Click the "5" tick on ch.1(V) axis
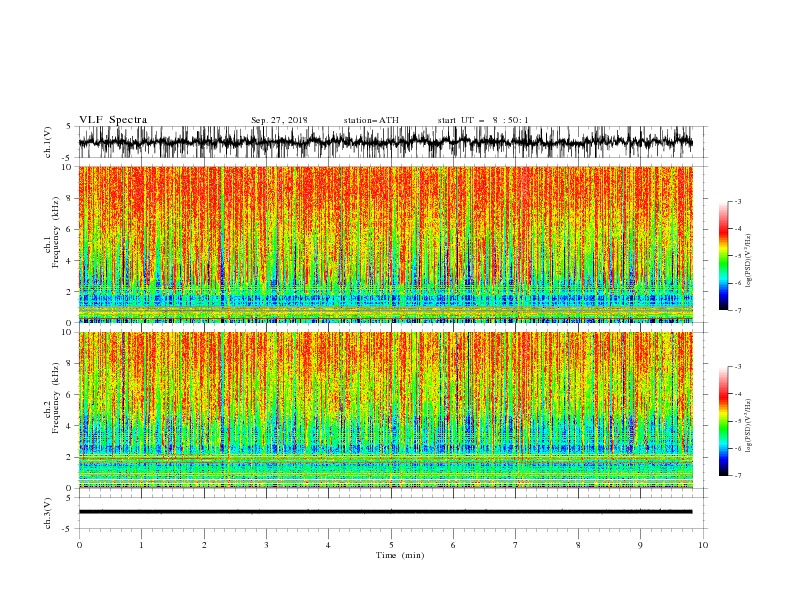 coord(70,126)
